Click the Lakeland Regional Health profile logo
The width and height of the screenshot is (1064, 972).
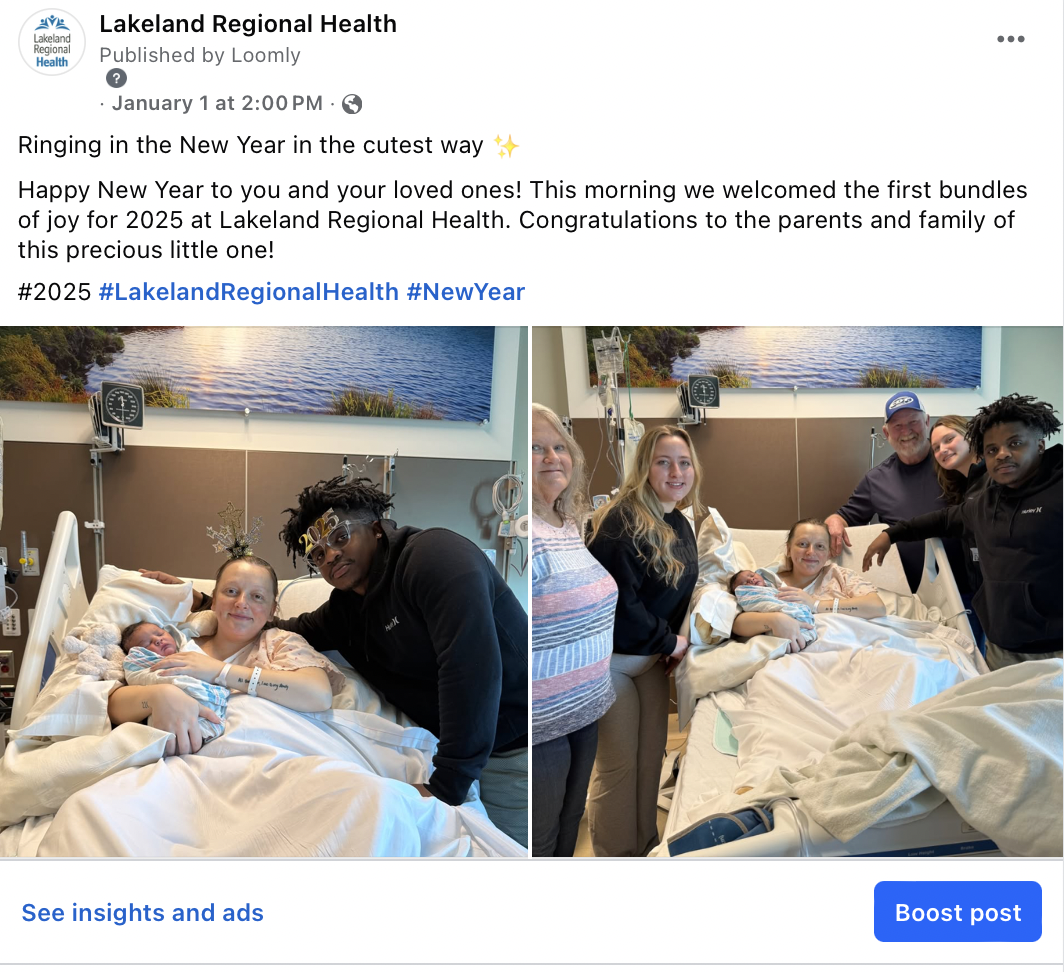52,42
